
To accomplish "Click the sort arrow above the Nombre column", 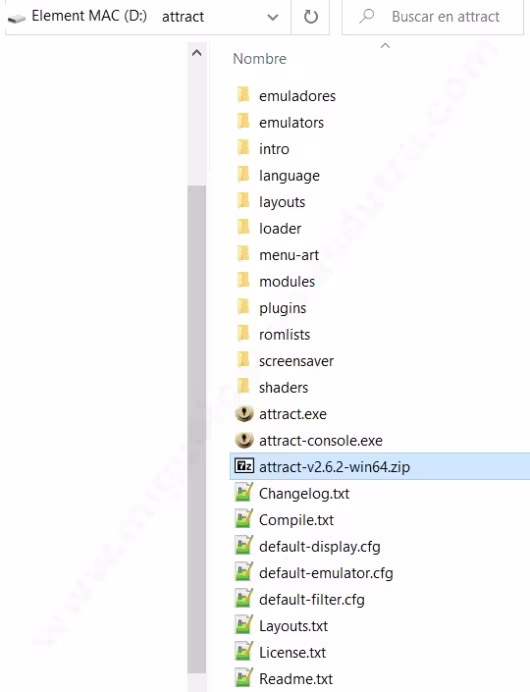I will 385,45.
